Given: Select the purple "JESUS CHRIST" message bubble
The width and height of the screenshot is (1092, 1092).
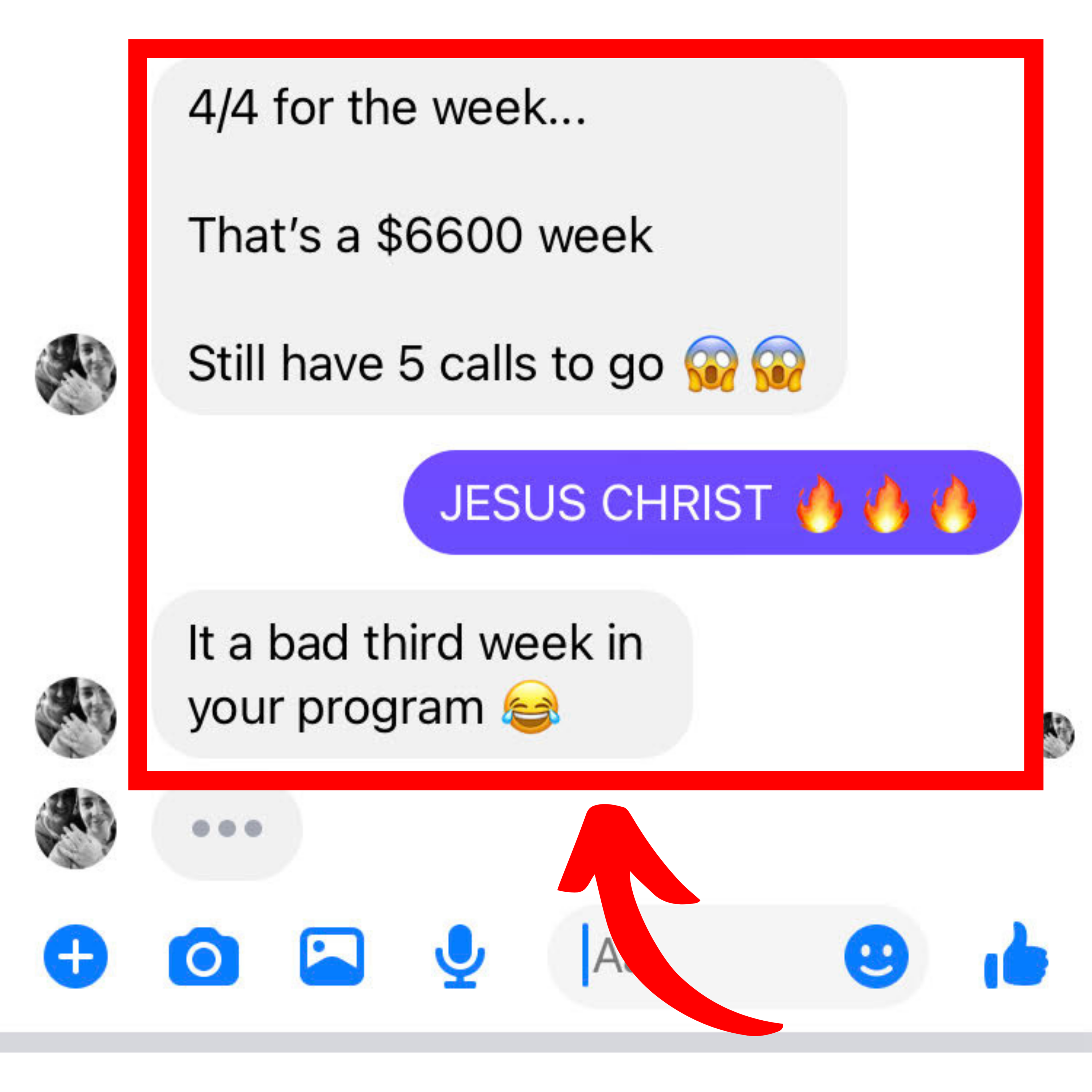Looking at the screenshot, I should pyautogui.click(x=713, y=502).
